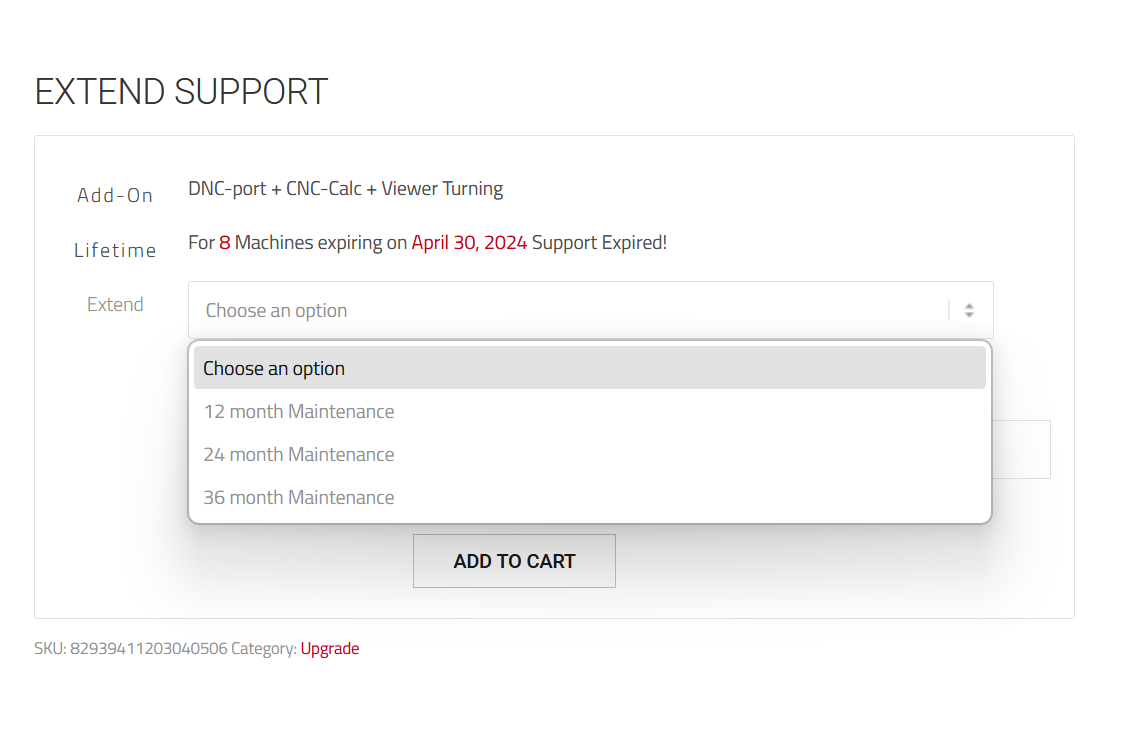Click the 'Support Expired!' notice text

[x=600, y=243]
